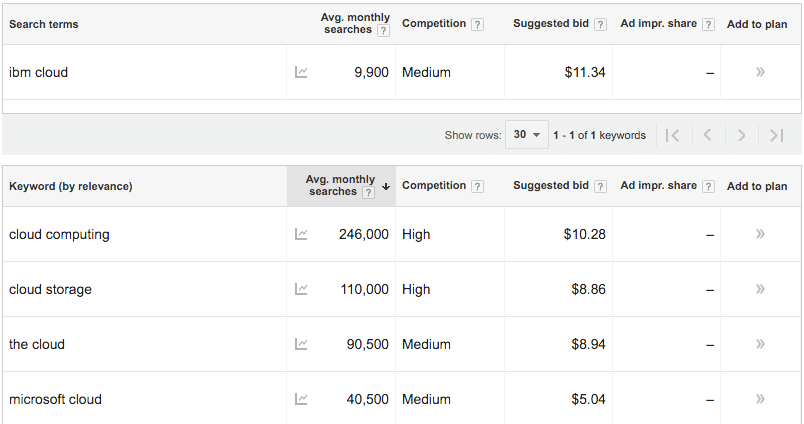Select the ibm cloud search term
The height and width of the screenshot is (424, 804).
point(38,72)
